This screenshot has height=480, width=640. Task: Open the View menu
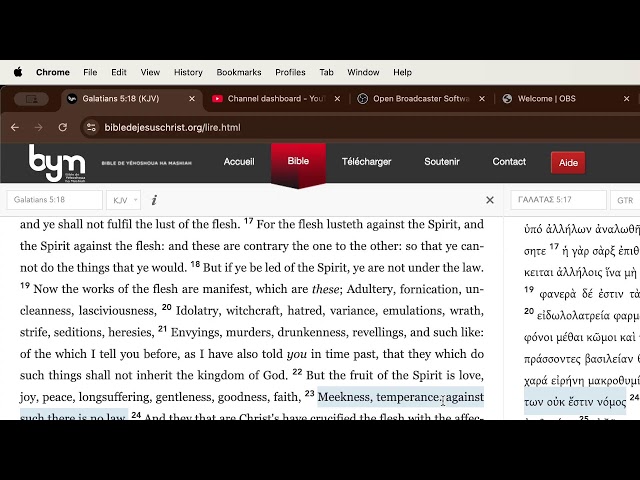[x=150, y=72]
